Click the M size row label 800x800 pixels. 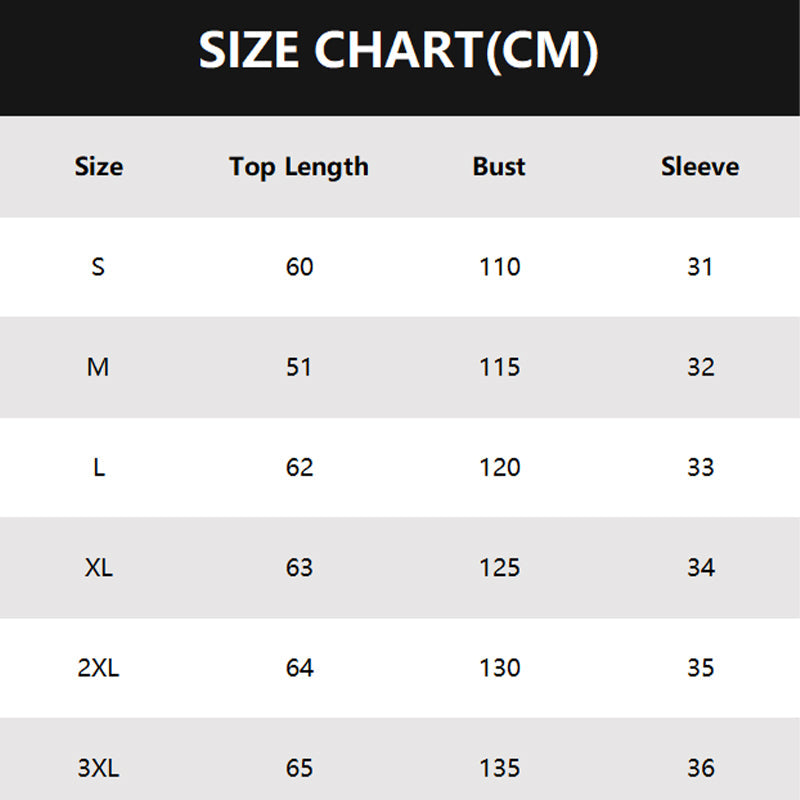(98, 367)
